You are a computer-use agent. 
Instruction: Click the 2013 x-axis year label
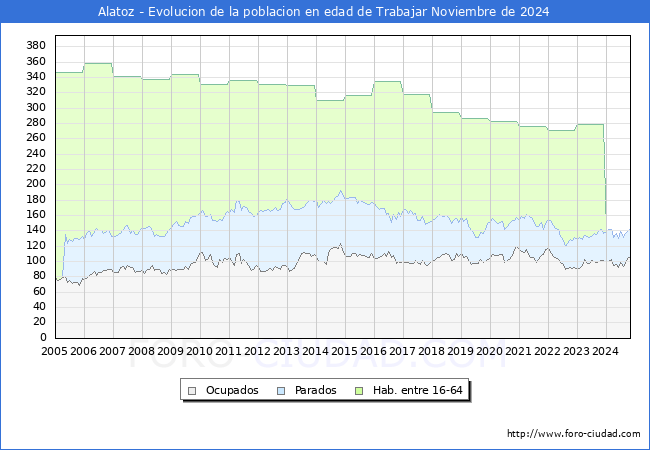(286, 351)
